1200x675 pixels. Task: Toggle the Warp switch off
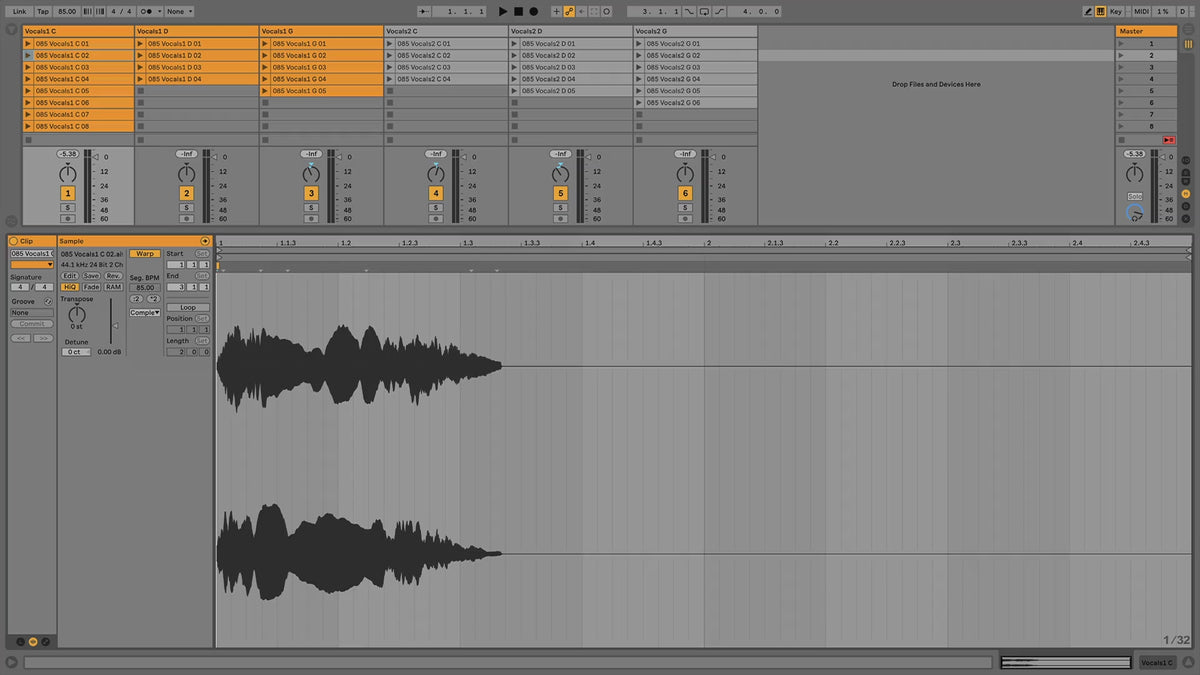(x=145, y=254)
